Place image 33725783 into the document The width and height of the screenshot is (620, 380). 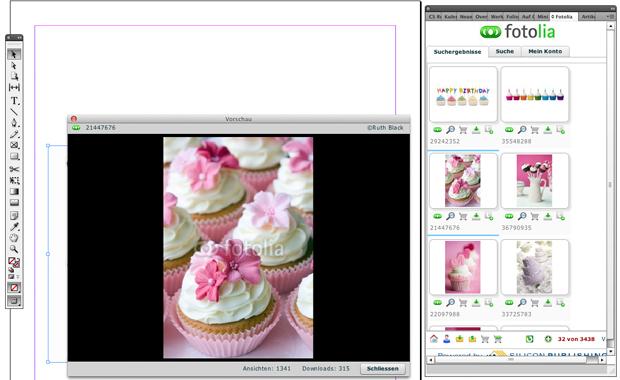pos(561,303)
